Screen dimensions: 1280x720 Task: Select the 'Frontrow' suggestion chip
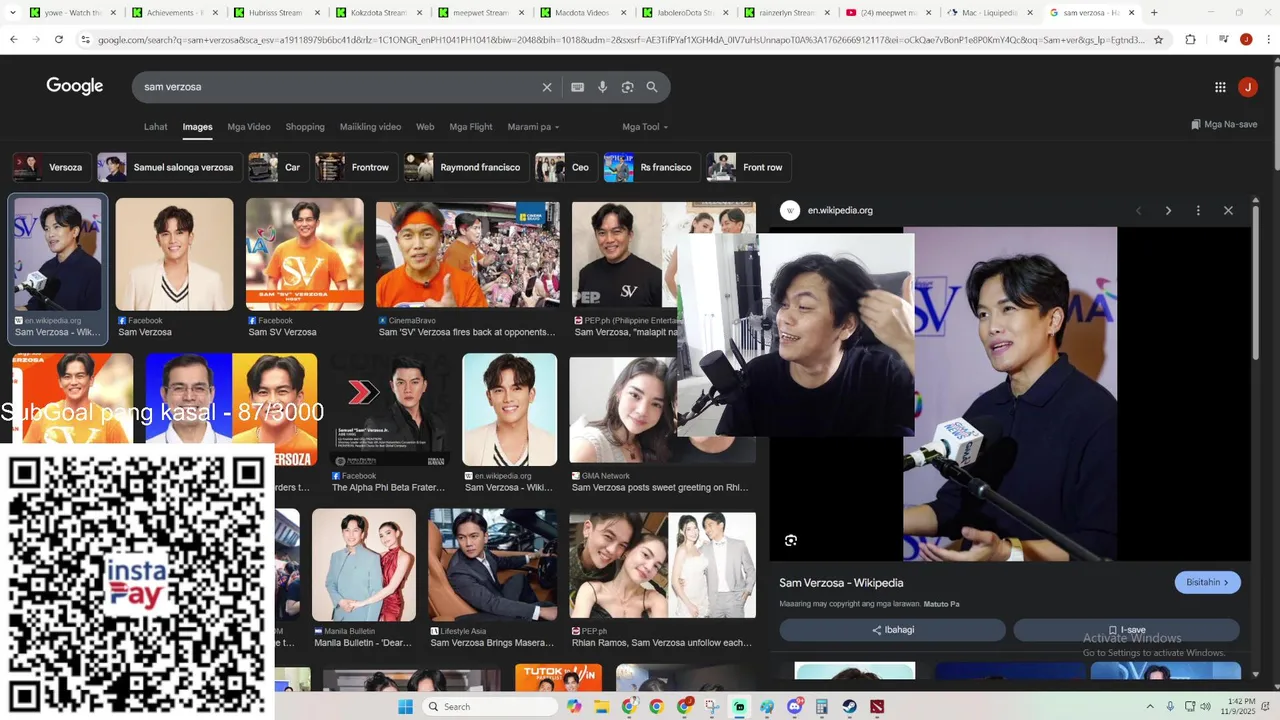pos(356,167)
